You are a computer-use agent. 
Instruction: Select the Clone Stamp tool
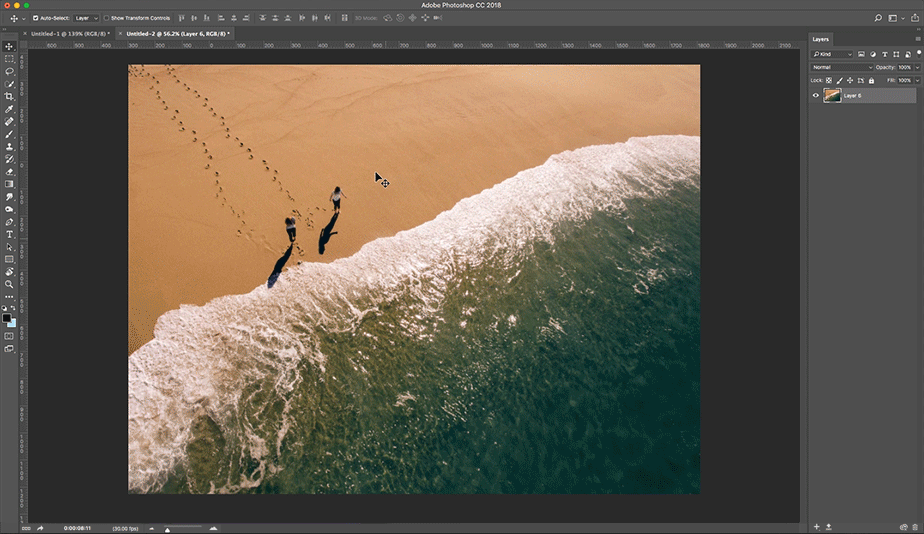pos(9,147)
